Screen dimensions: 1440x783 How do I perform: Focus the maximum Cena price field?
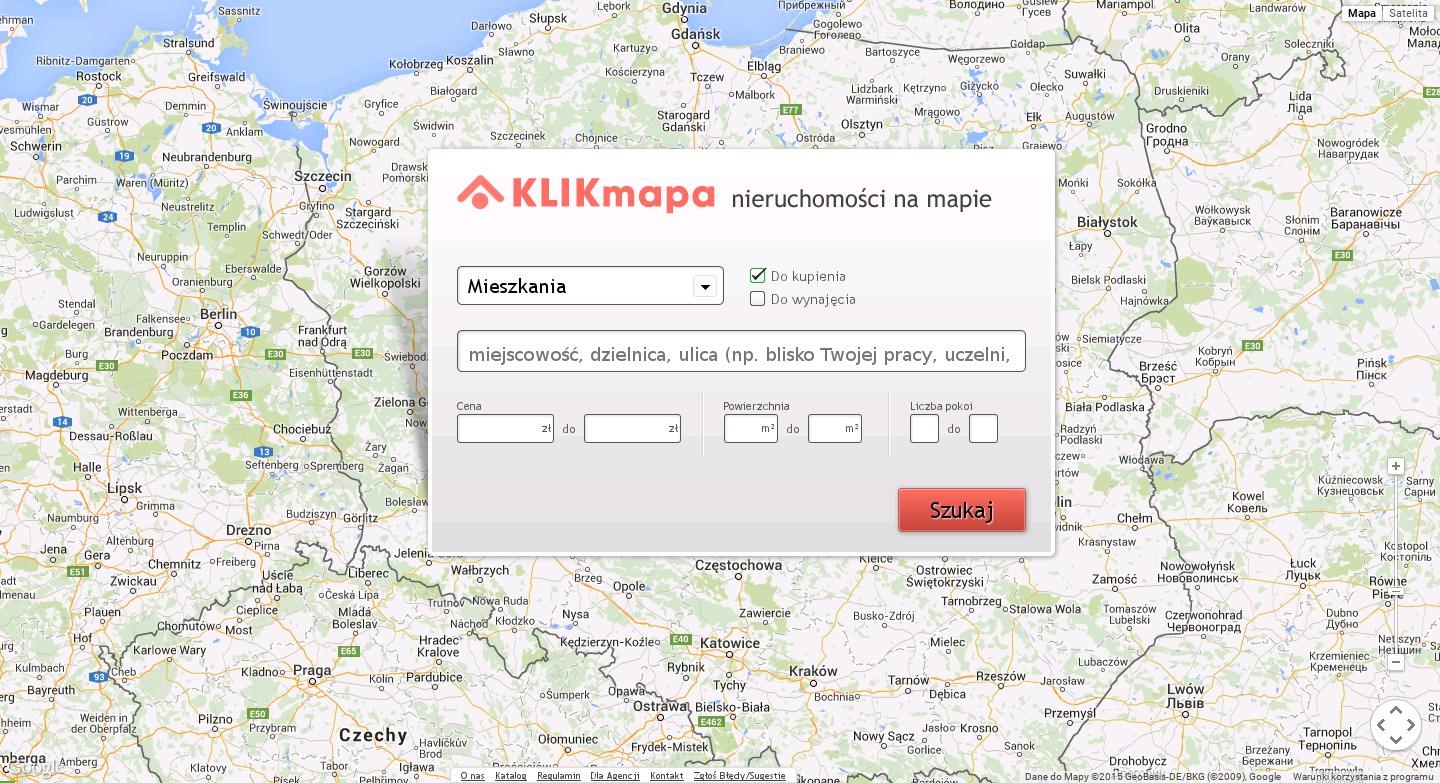coord(632,429)
